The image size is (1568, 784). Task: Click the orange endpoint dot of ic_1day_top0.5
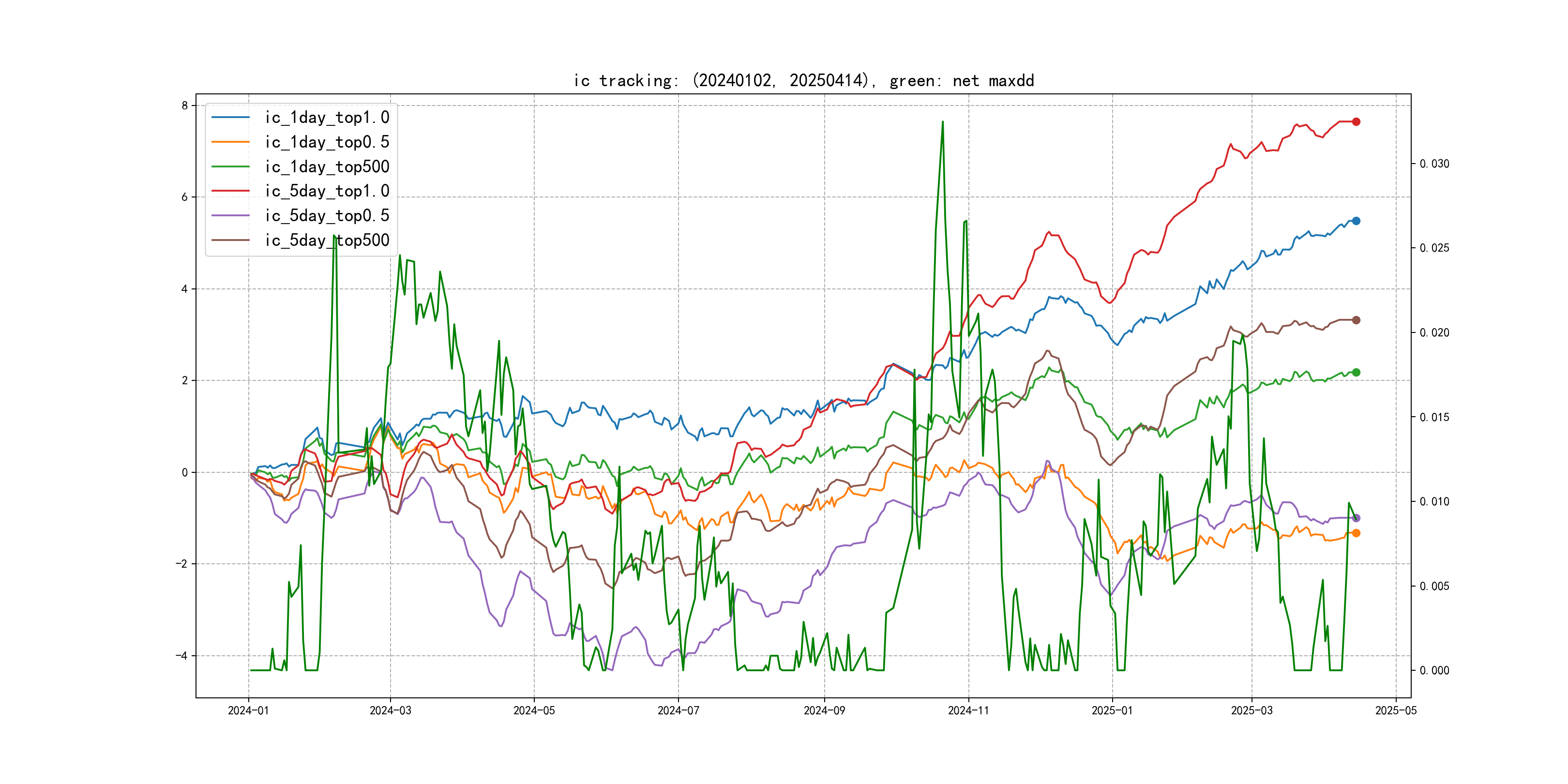1356,533
